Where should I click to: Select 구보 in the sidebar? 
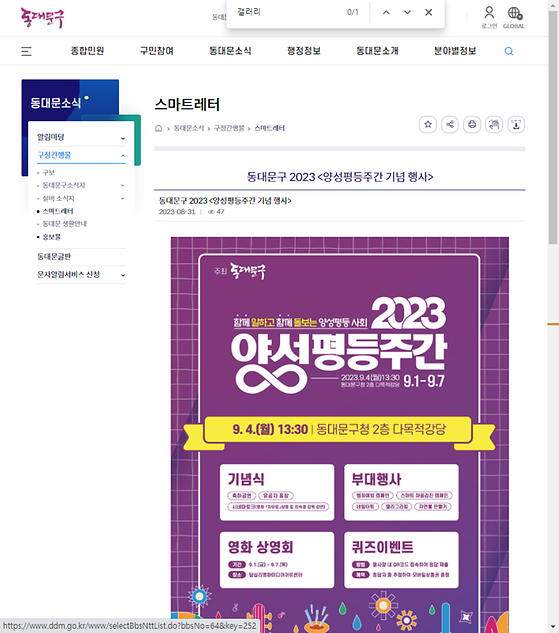(x=48, y=172)
